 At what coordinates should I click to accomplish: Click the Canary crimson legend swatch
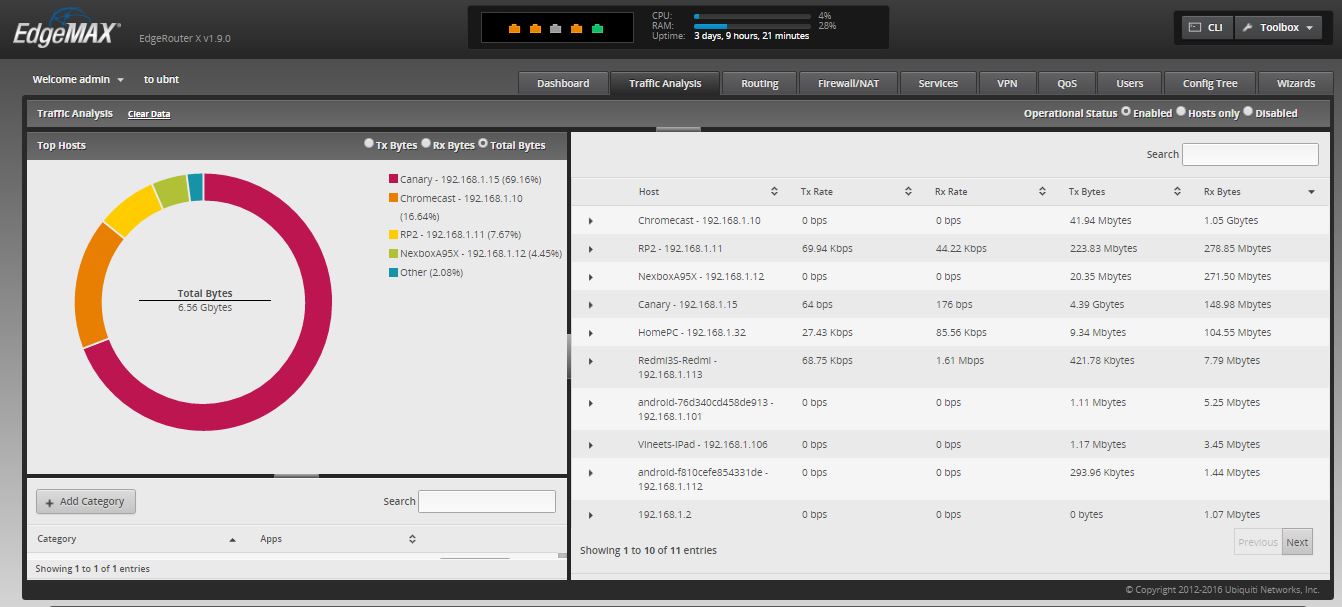point(393,179)
